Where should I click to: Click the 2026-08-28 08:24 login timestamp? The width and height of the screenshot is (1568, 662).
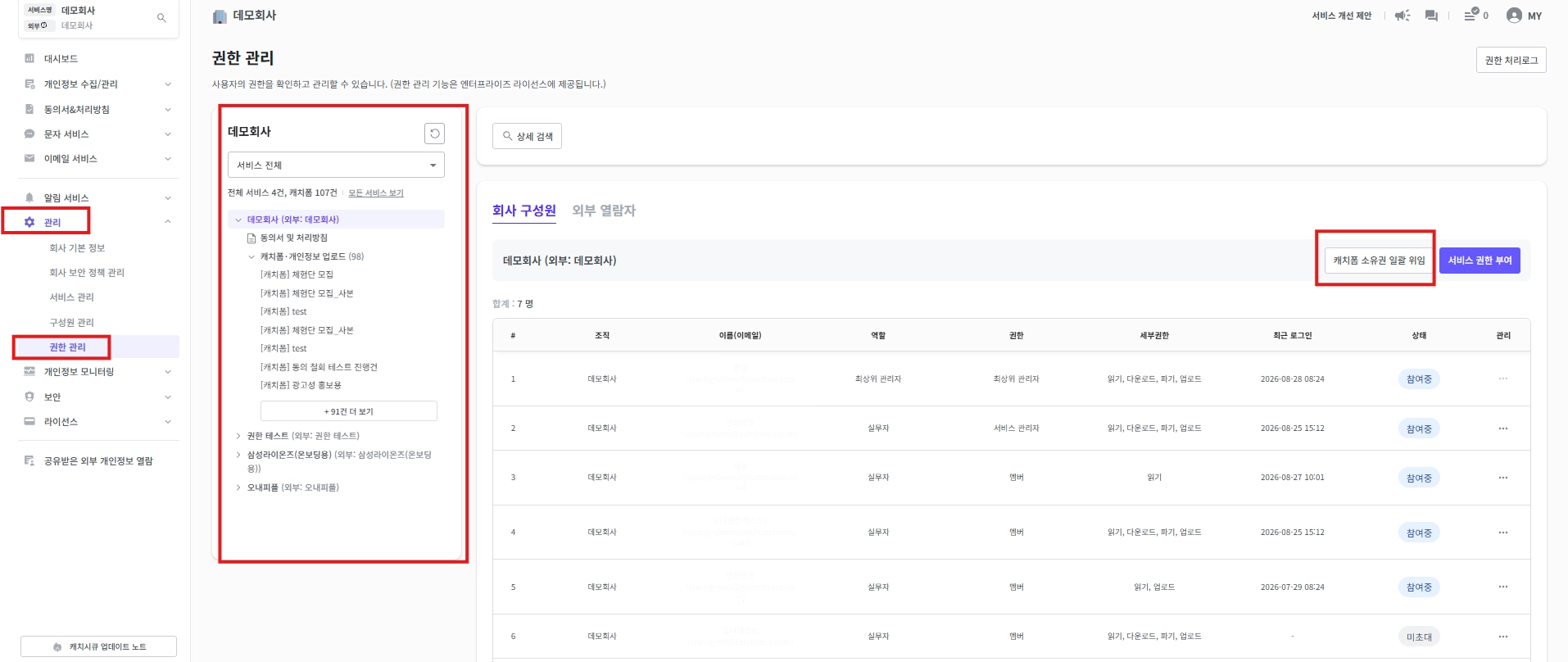pyautogui.click(x=1292, y=379)
